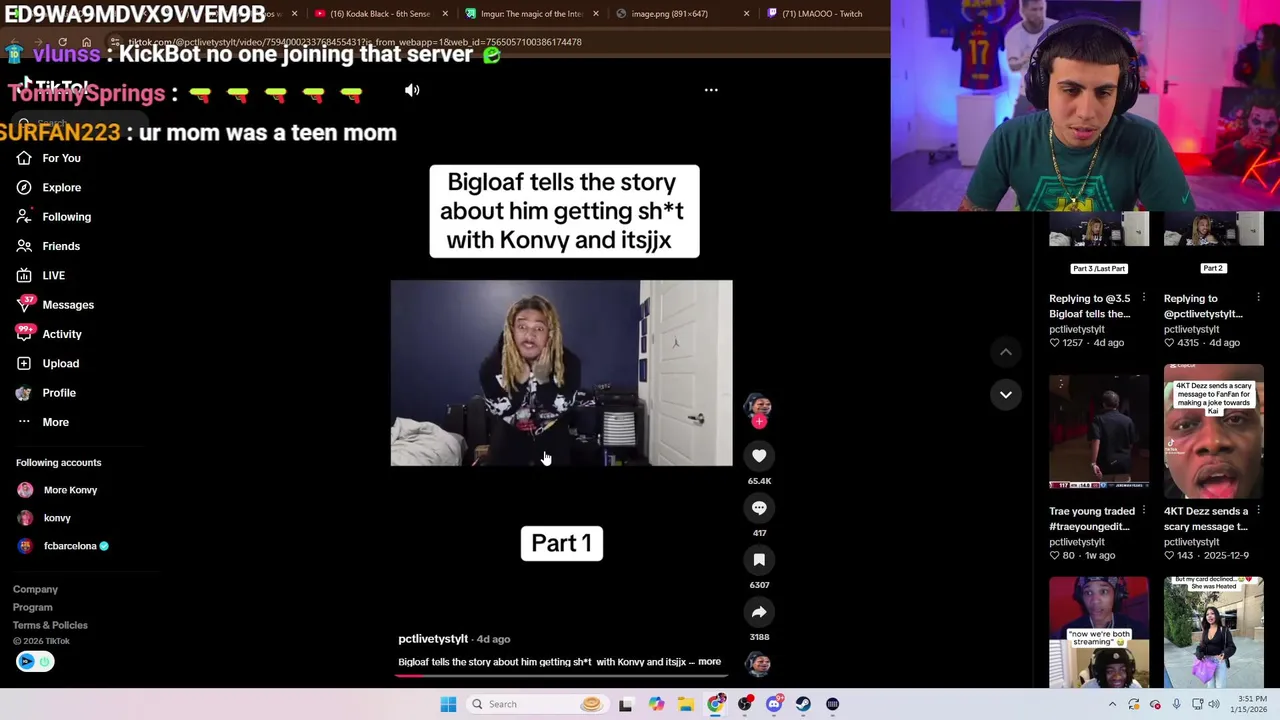Image resolution: width=1280 pixels, height=720 pixels.
Task: Open pctlivetystylt profile under the video
Action: tap(433, 639)
